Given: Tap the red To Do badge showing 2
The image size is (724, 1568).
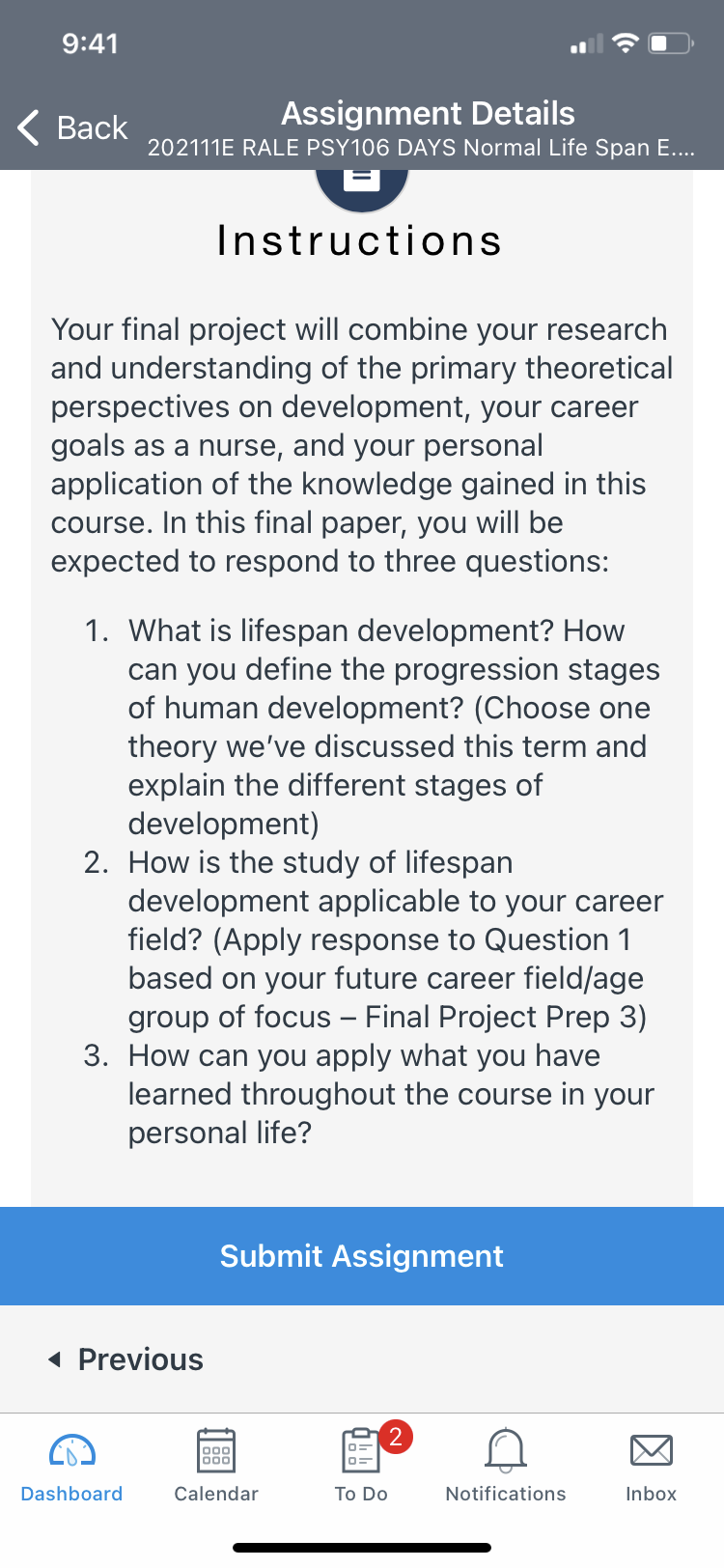Looking at the screenshot, I should click(x=396, y=1437).
